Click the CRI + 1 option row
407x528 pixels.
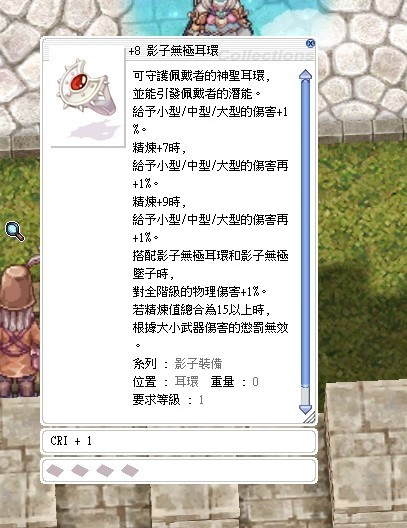click(179, 441)
